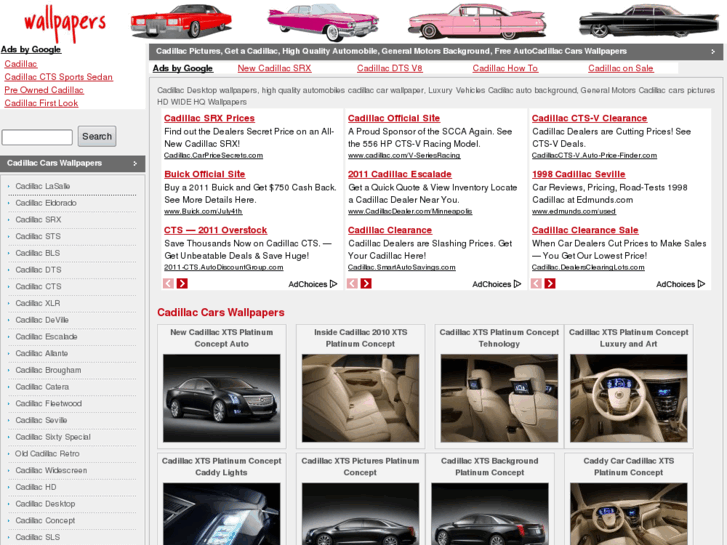Open Cadillac XTS Background Platinum Concept thumbnail

[x=490, y=514]
